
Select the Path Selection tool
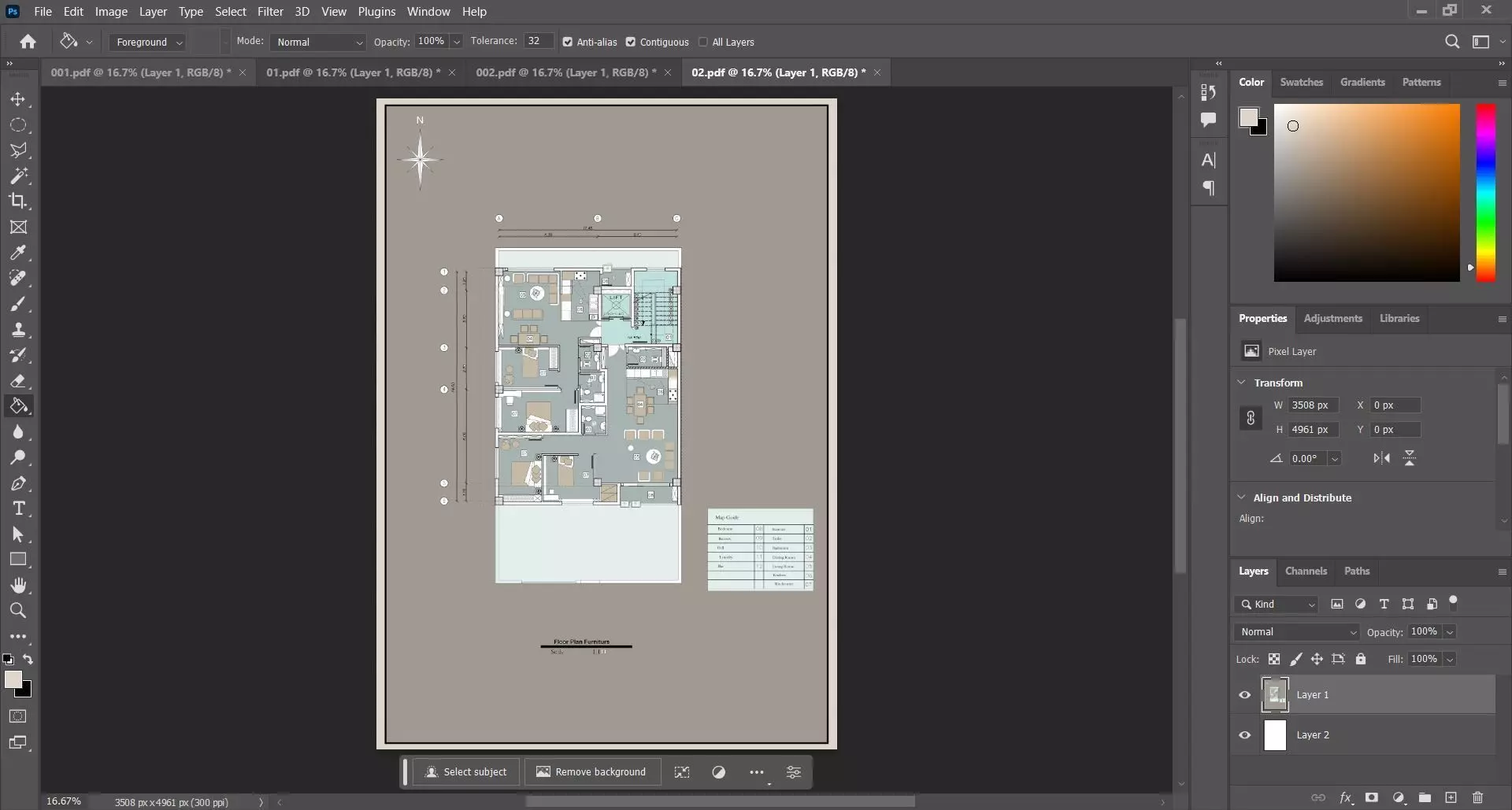pos(18,534)
